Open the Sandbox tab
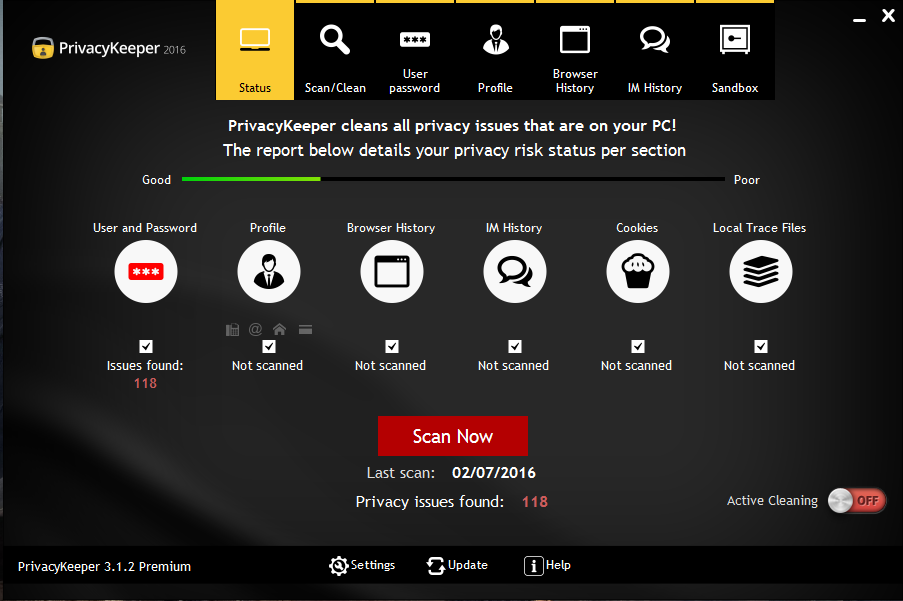This screenshot has height=601, width=903. coord(735,51)
